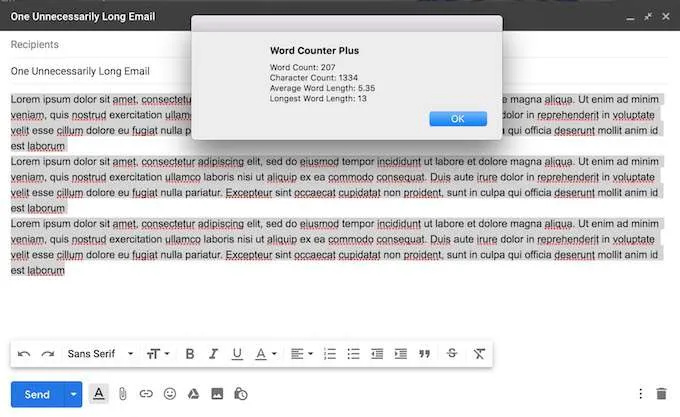The height and width of the screenshot is (417, 680).
Task: Apply quote formatting to text
Action: (x=425, y=354)
